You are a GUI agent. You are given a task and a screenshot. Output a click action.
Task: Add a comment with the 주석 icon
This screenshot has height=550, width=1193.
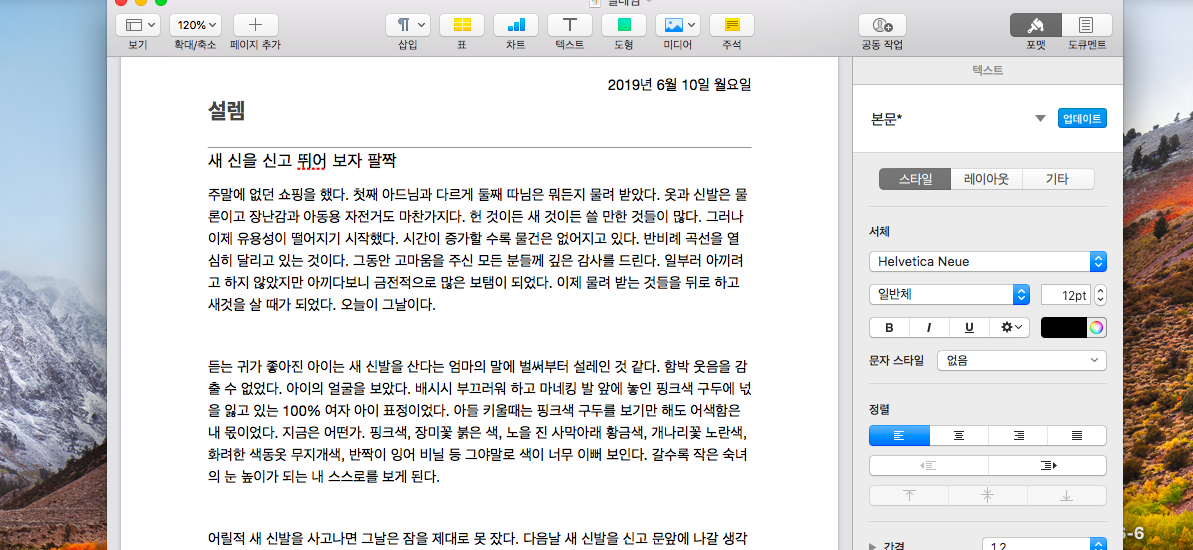732,25
